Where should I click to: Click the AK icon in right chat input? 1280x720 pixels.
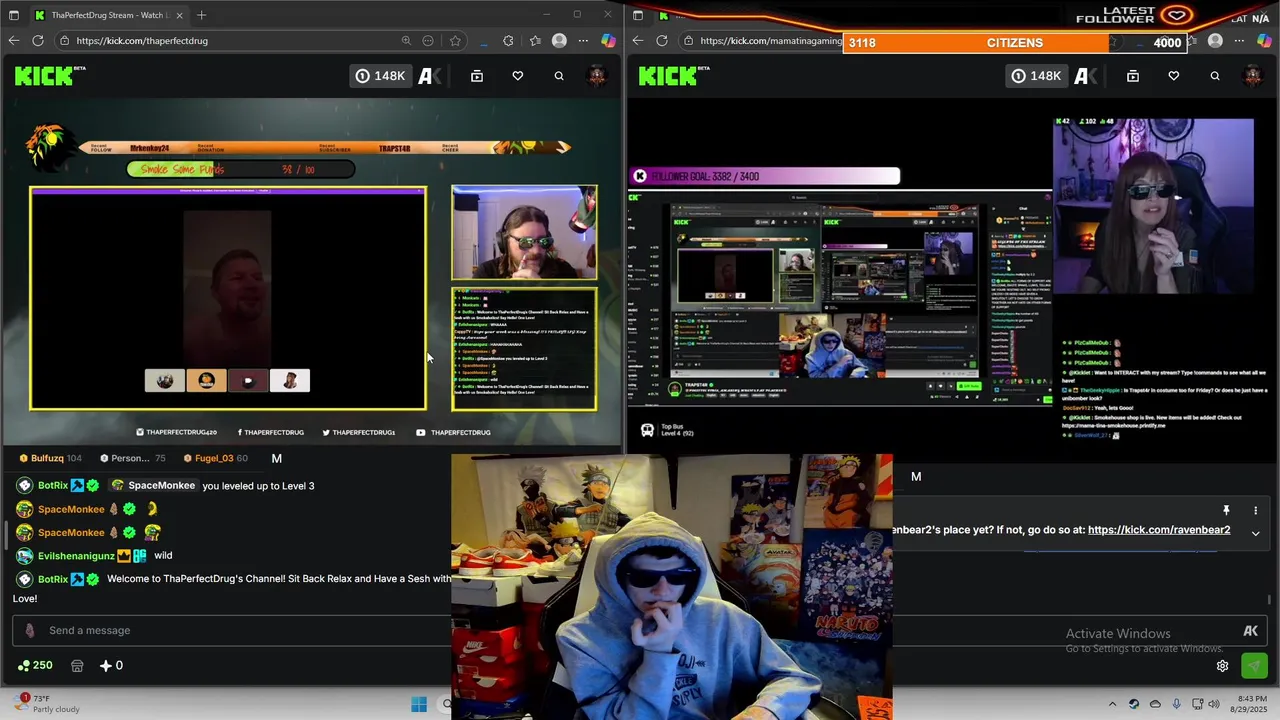point(1250,631)
